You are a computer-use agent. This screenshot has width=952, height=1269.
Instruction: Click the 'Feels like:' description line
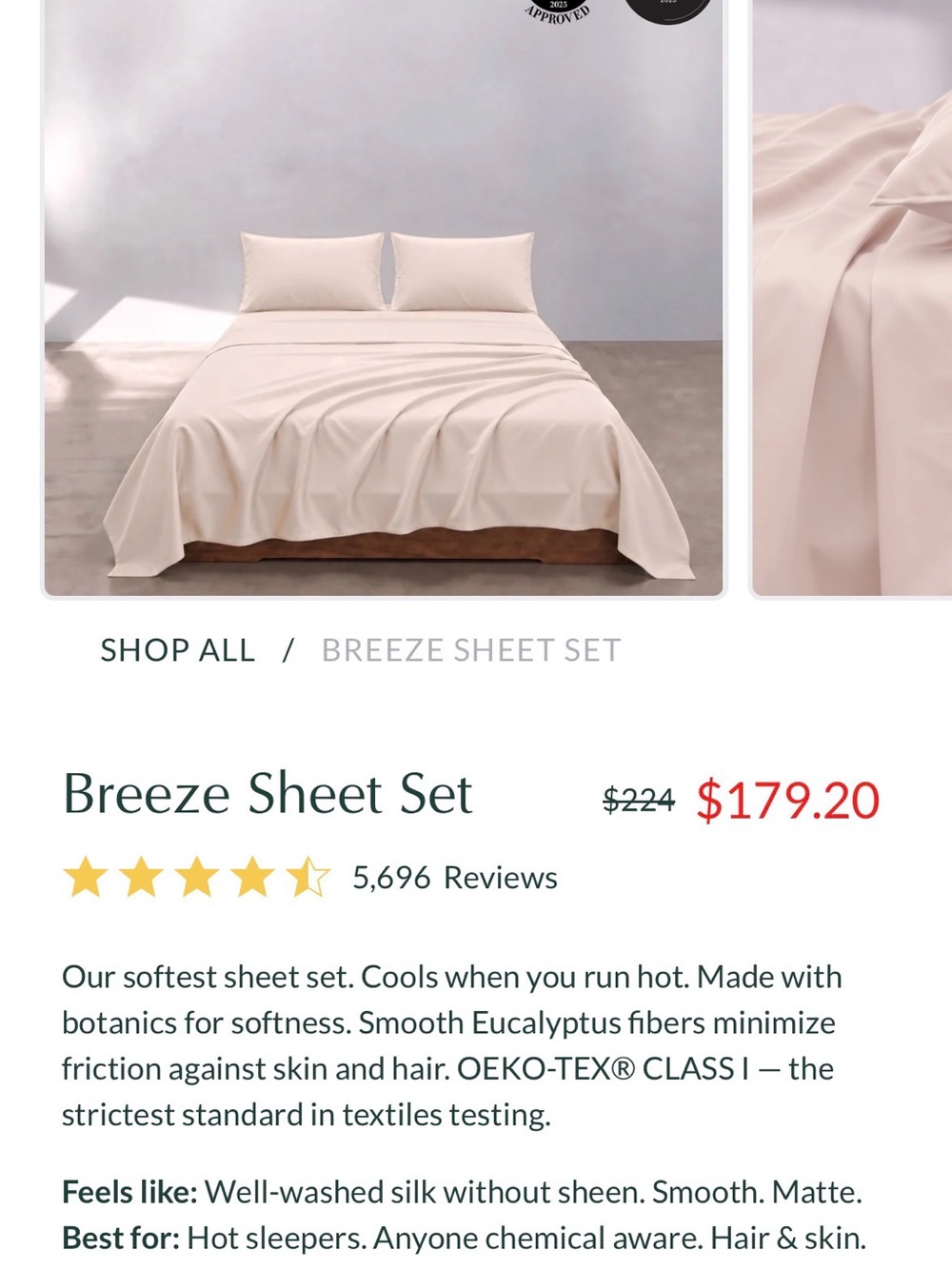[462, 1192]
